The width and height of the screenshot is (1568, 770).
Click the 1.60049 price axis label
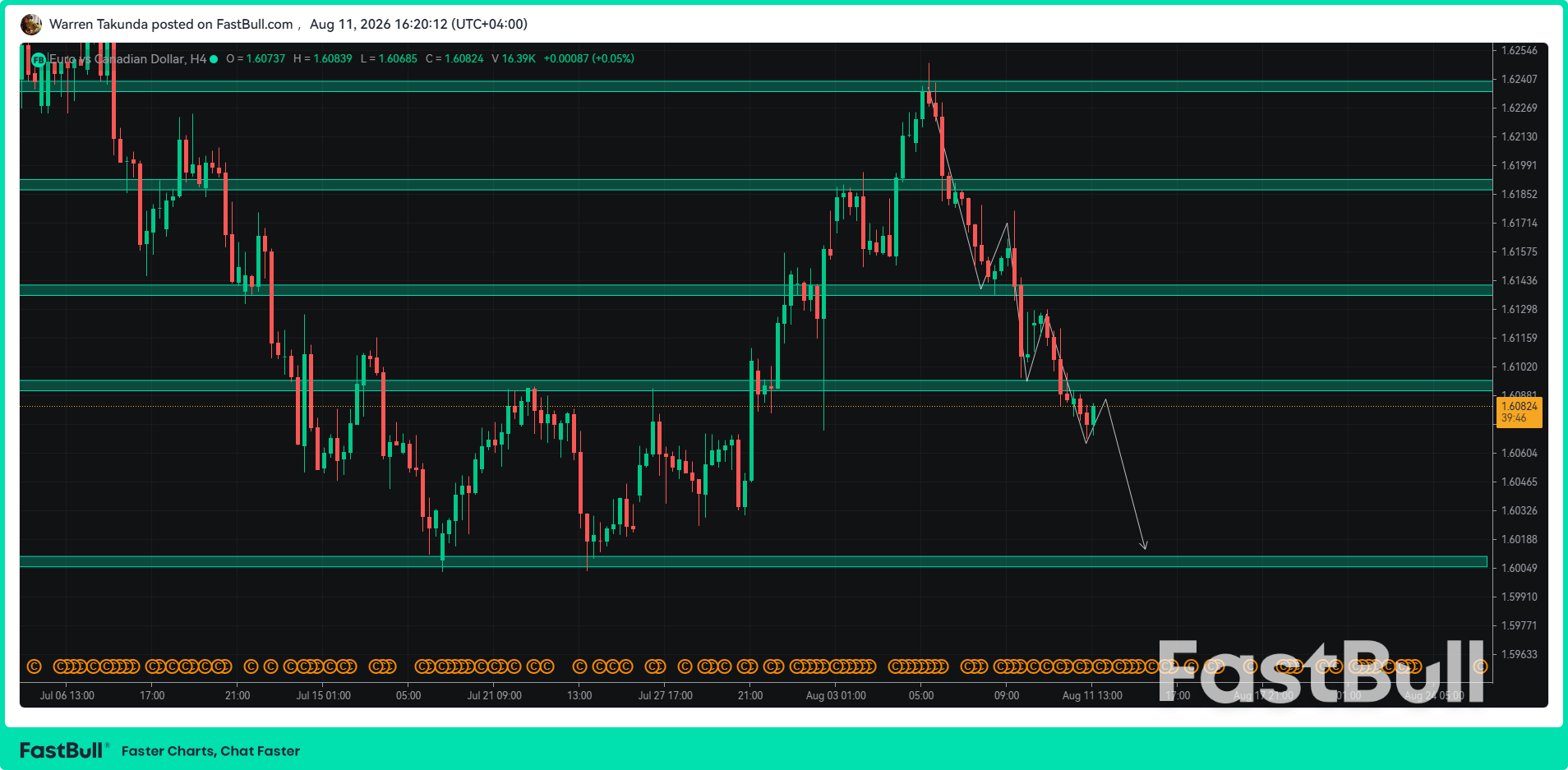pyautogui.click(x=1519, y=569)
